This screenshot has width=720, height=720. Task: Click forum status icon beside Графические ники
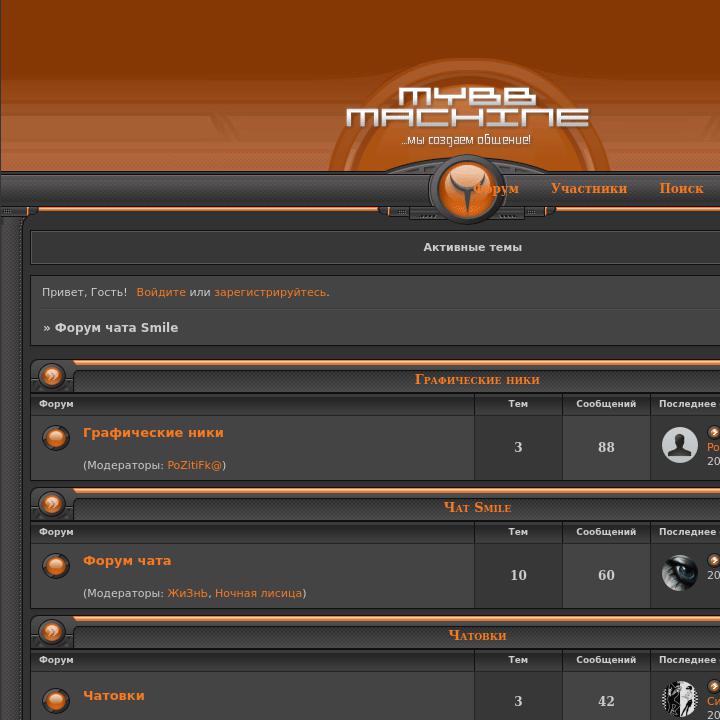56,438
